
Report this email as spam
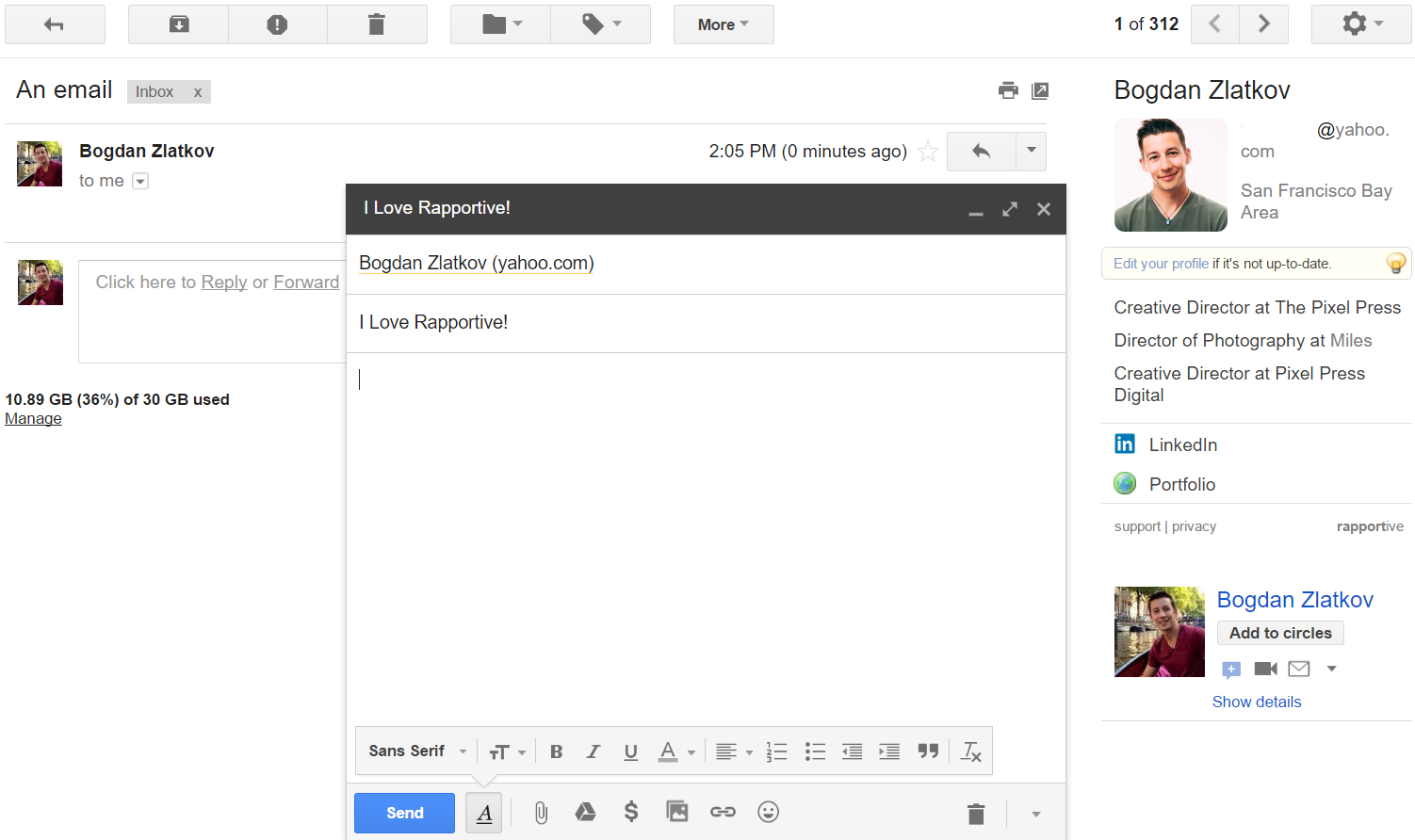point(277,24)
